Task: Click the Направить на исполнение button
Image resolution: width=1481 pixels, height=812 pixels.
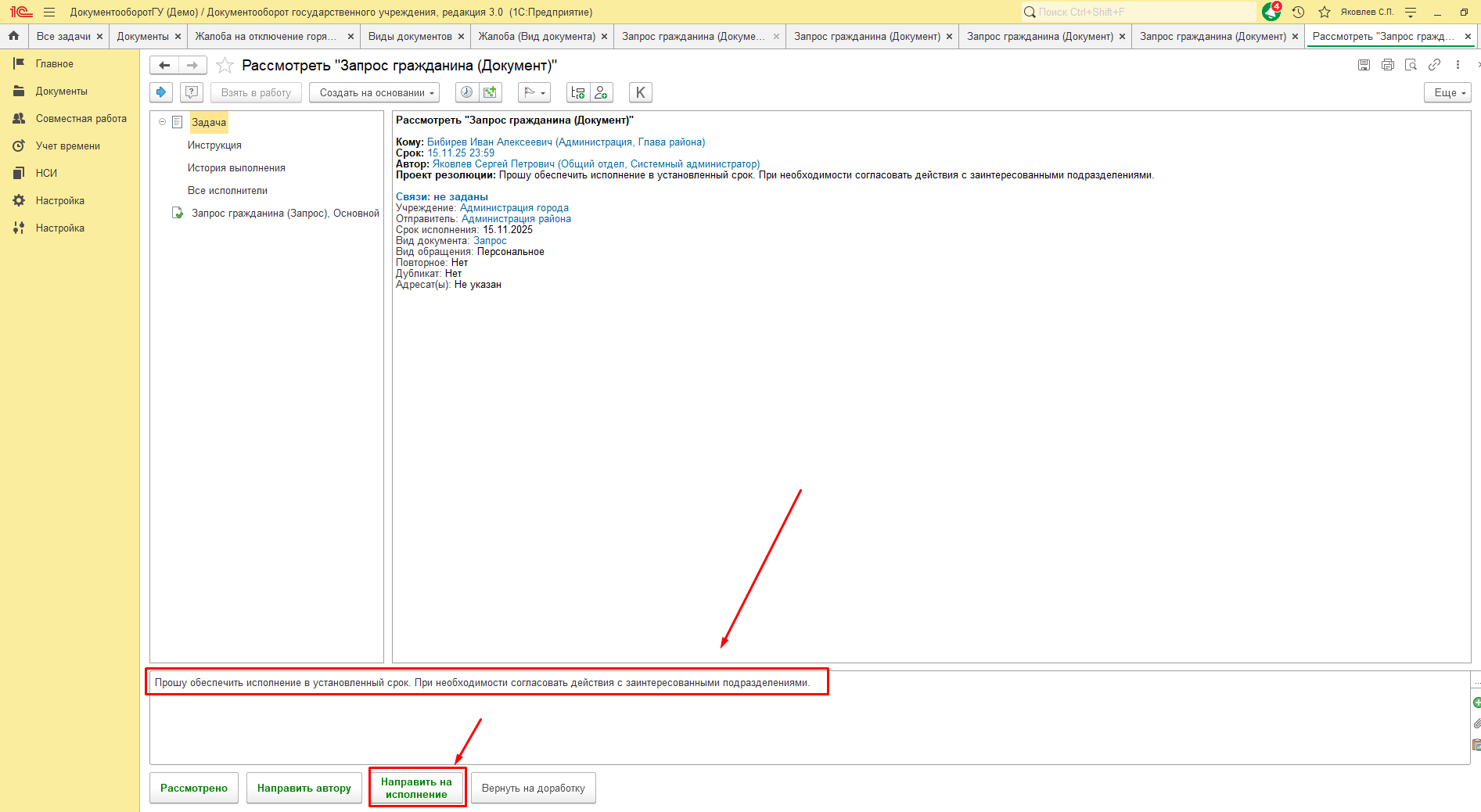Action: (416, 788)
